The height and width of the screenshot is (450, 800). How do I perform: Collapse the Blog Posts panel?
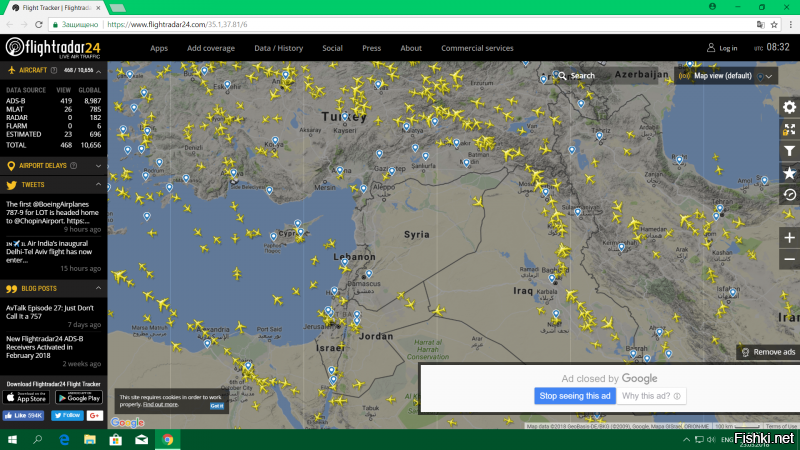[x=98, y=288]
